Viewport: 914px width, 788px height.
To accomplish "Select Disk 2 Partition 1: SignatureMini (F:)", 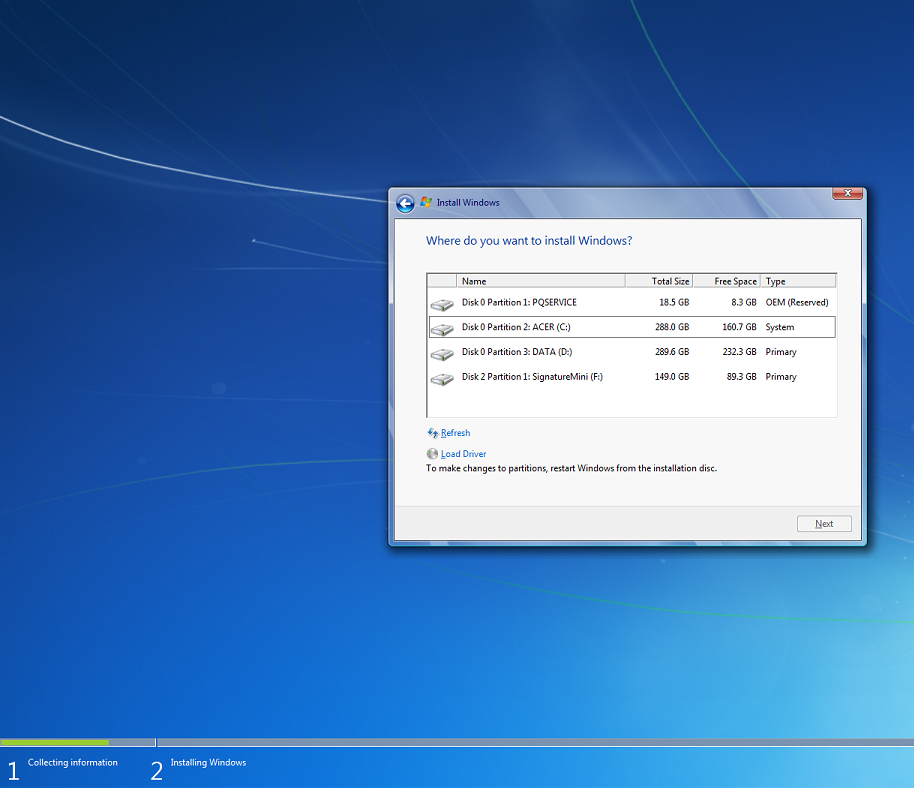I will (632, 377).
